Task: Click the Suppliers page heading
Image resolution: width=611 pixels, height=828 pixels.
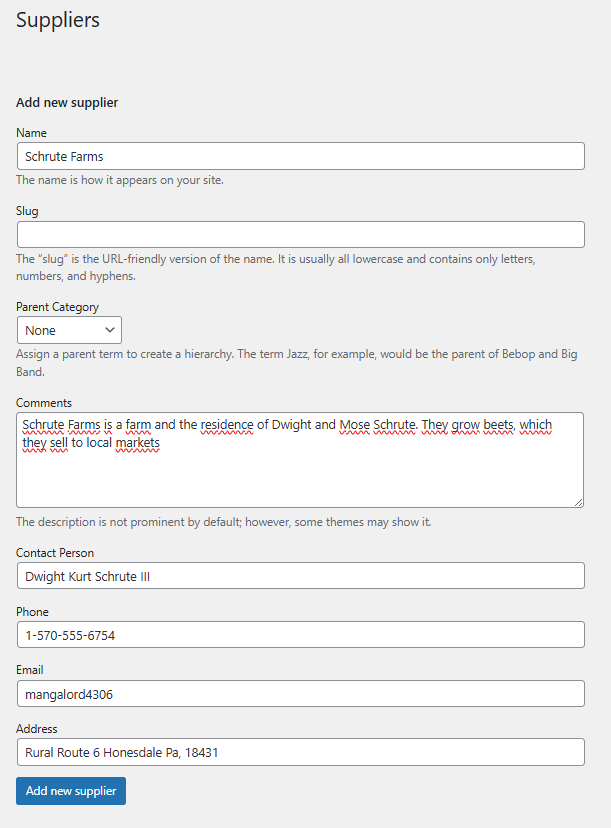Action: [x=58, y=20]
